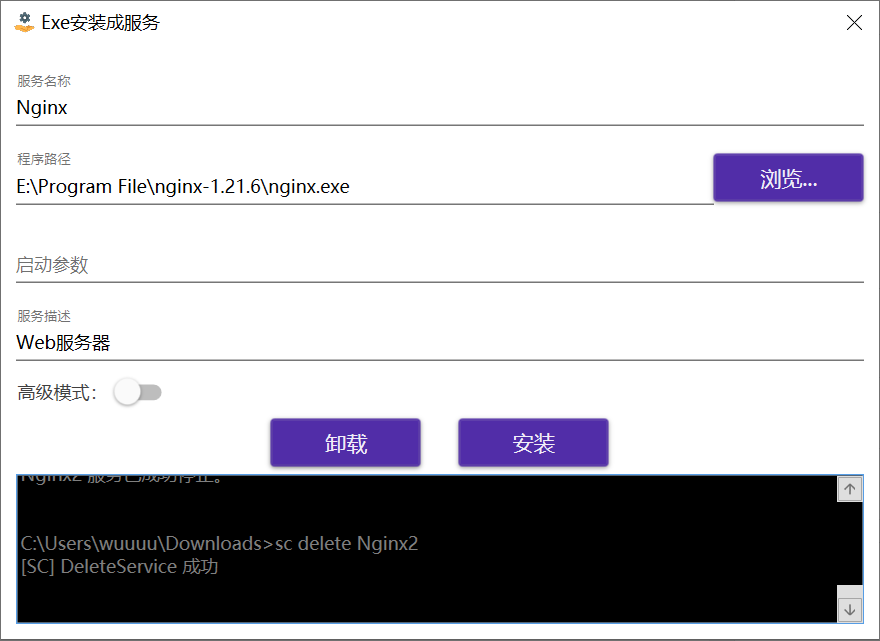Toggle the 高级模式 switch

pos(138,392)
